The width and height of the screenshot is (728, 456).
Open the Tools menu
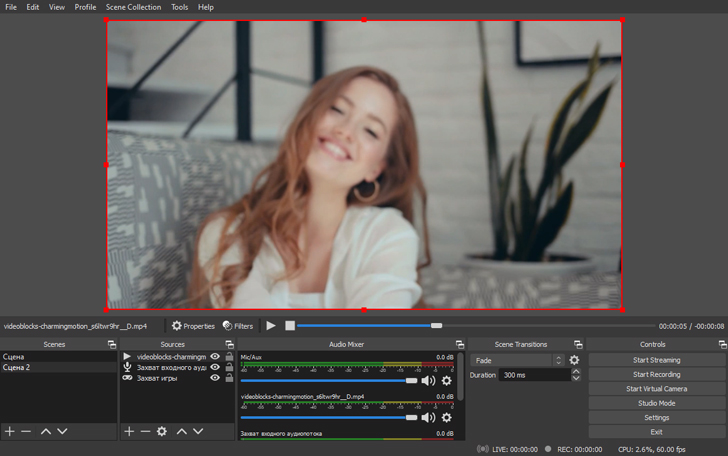[x=179, y=7]
